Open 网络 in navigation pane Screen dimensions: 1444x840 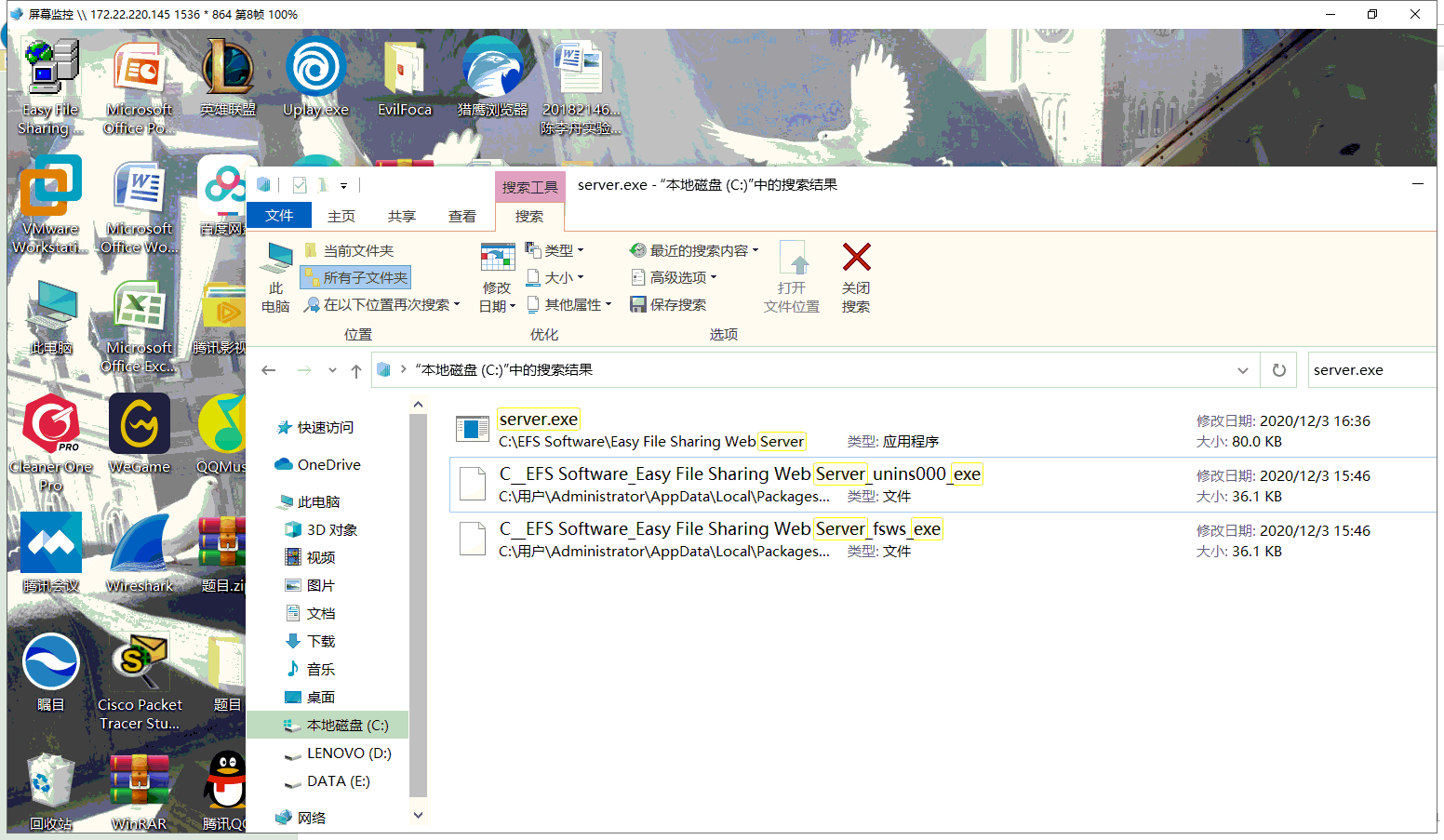[x=301, y=819]
